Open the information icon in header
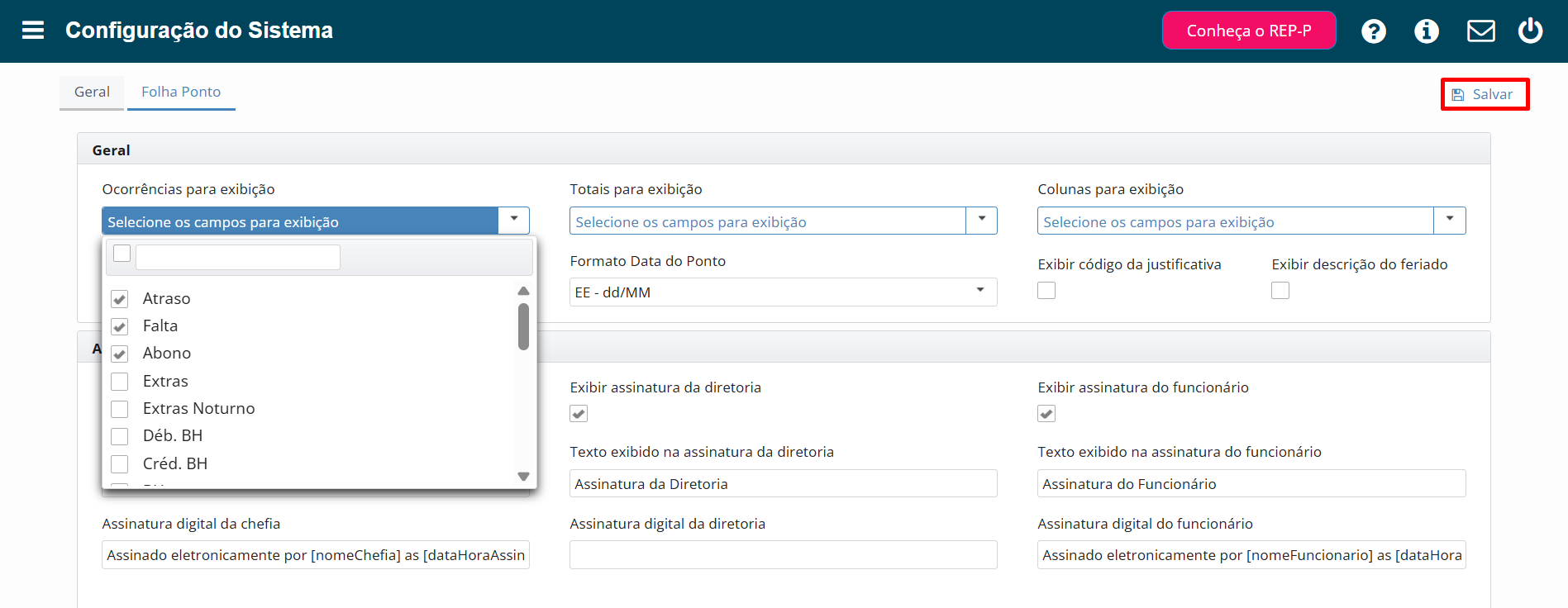The image size is (1568, 608). click(1427, 31)
